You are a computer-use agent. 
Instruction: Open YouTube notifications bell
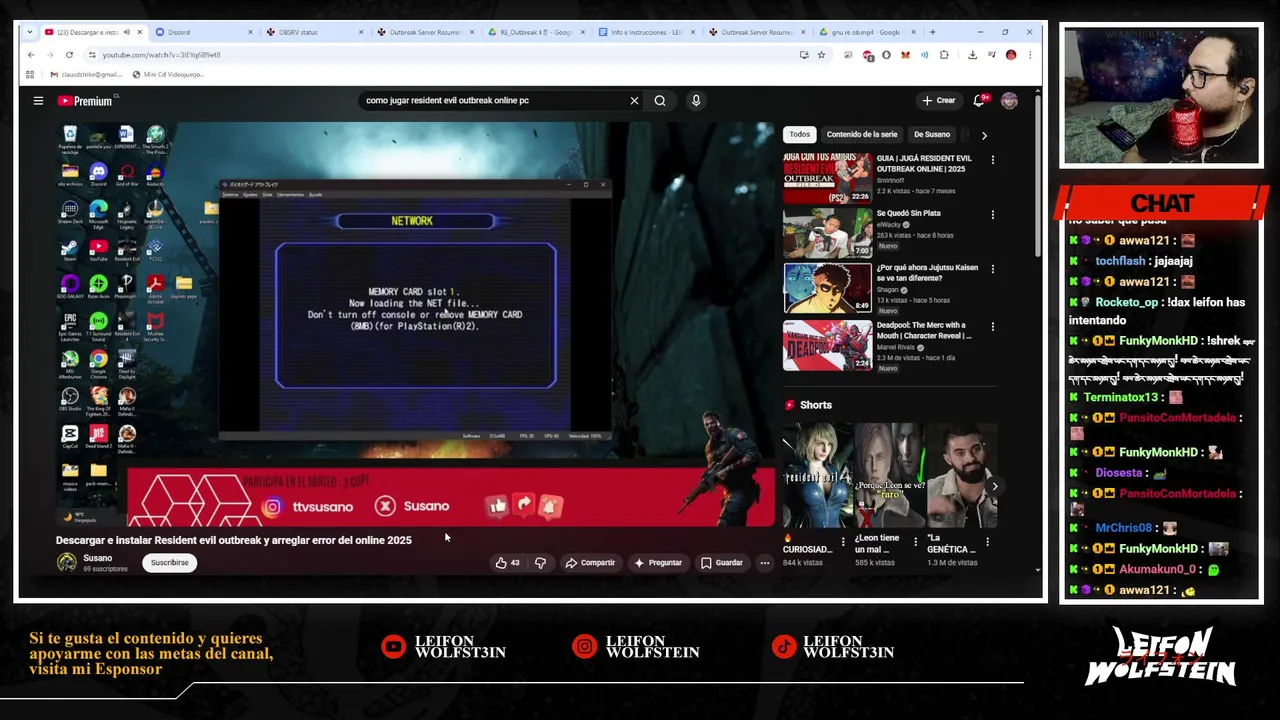[x=979, y=101]
